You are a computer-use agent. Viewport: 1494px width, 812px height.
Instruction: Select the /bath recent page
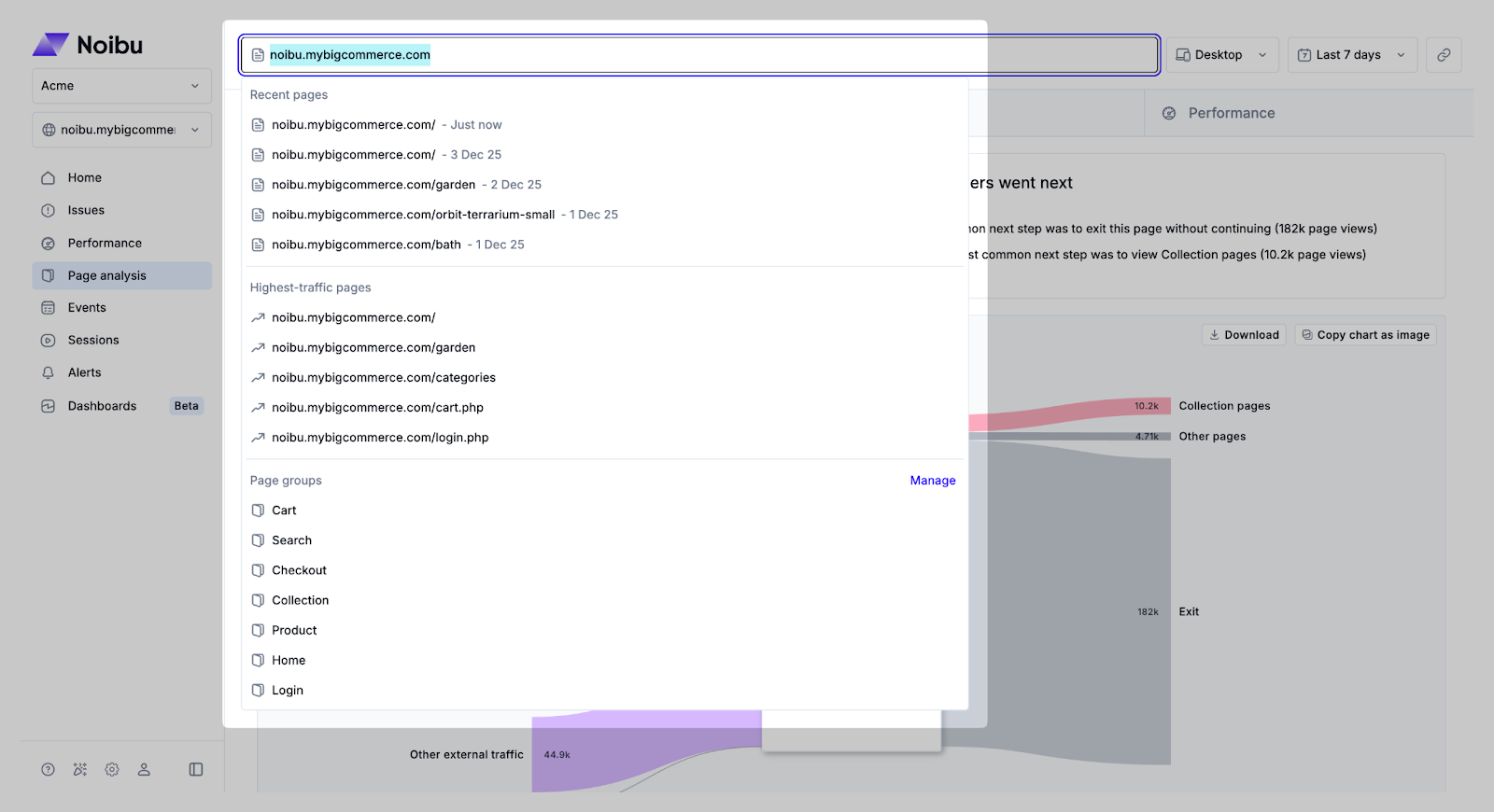click(605, 245)
